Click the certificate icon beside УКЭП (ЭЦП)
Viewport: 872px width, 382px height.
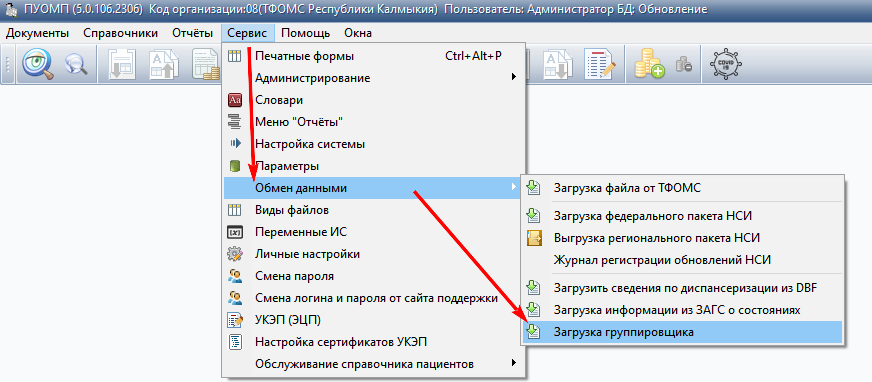[x=235, y=320]
